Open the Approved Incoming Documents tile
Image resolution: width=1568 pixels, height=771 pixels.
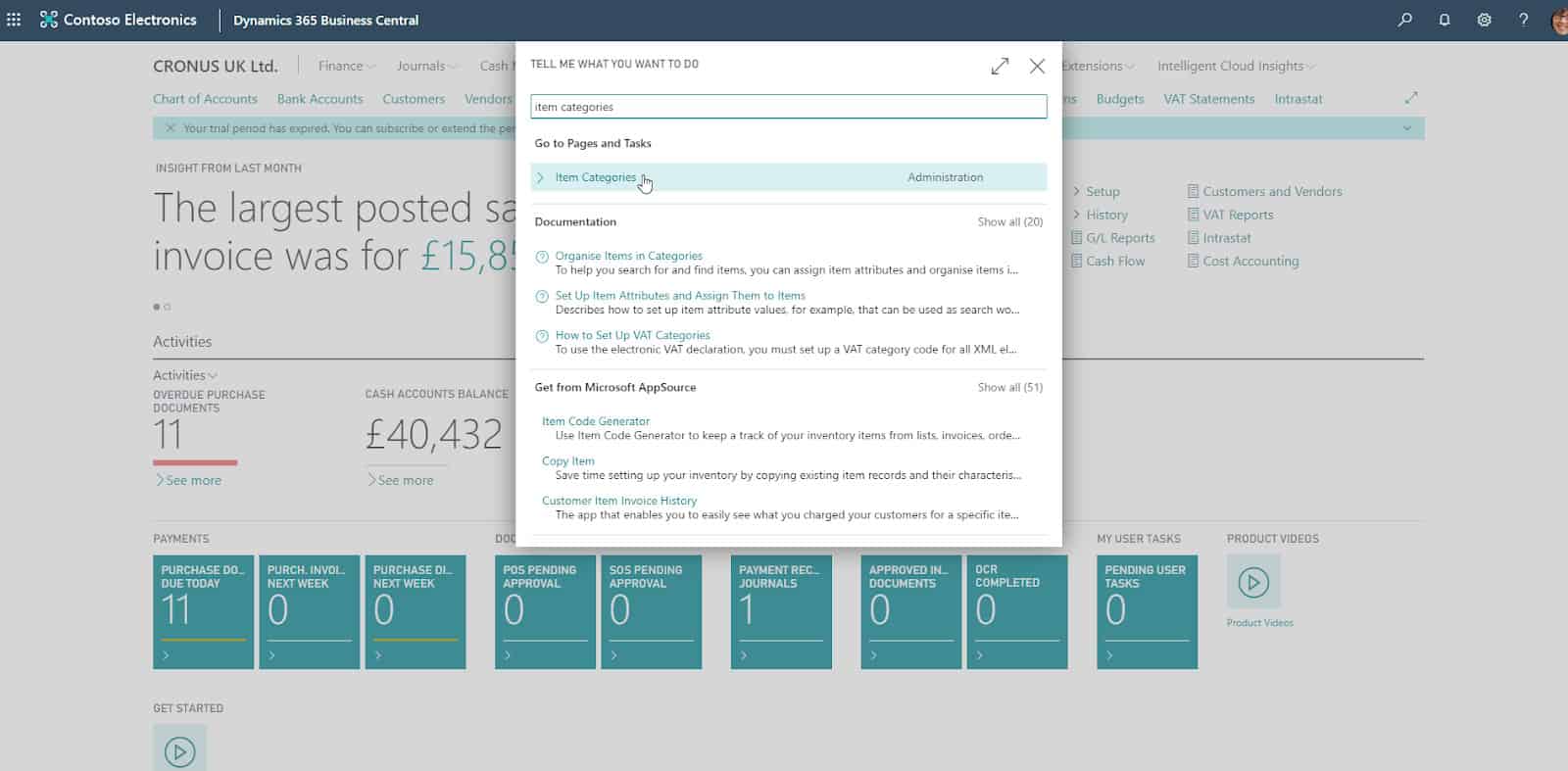(x=911, y=612)
